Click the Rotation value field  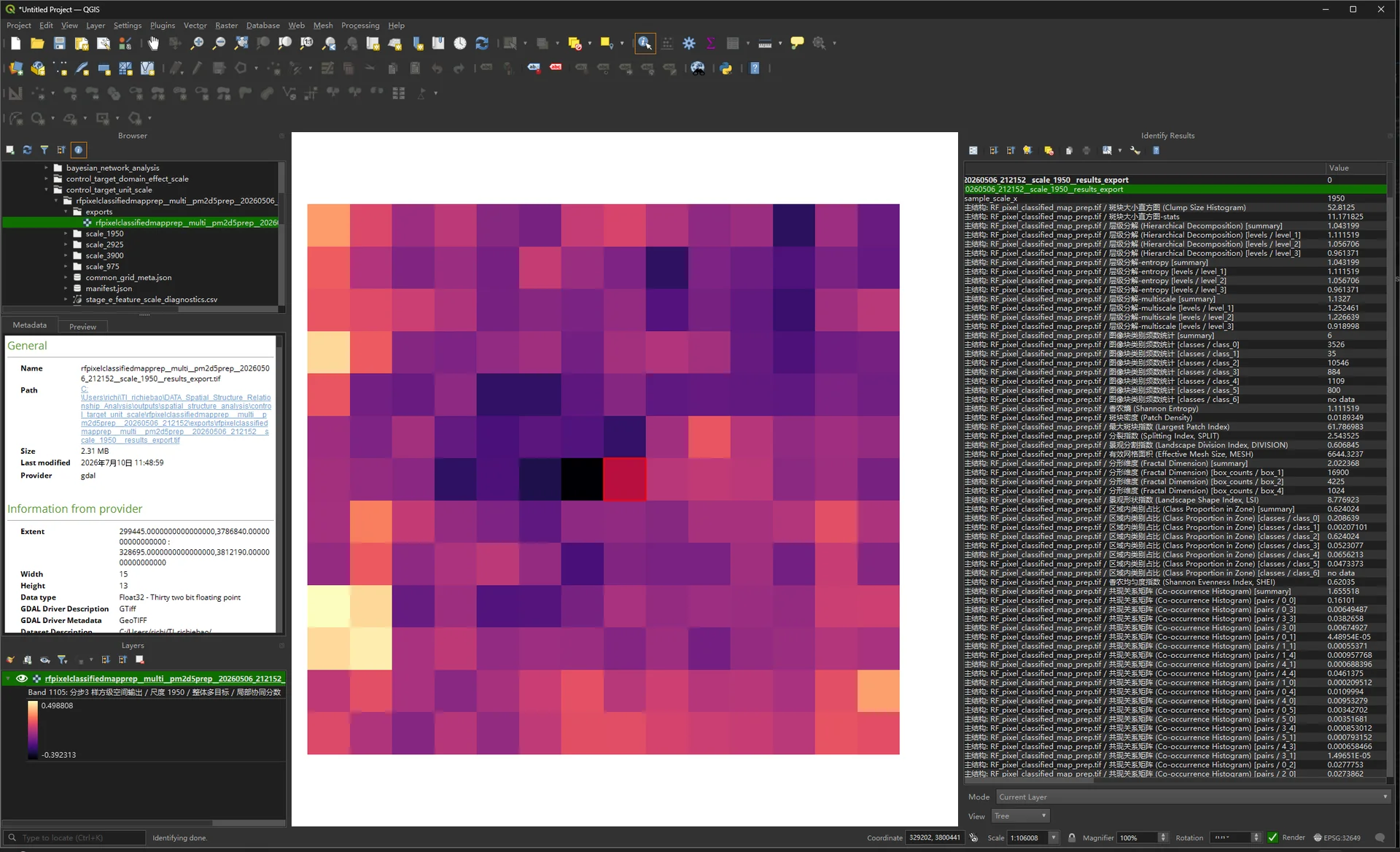point(1229,837)
